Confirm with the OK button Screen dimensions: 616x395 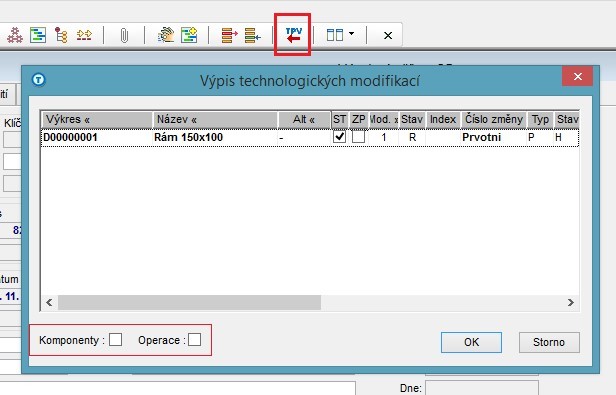tap(471, 342)
